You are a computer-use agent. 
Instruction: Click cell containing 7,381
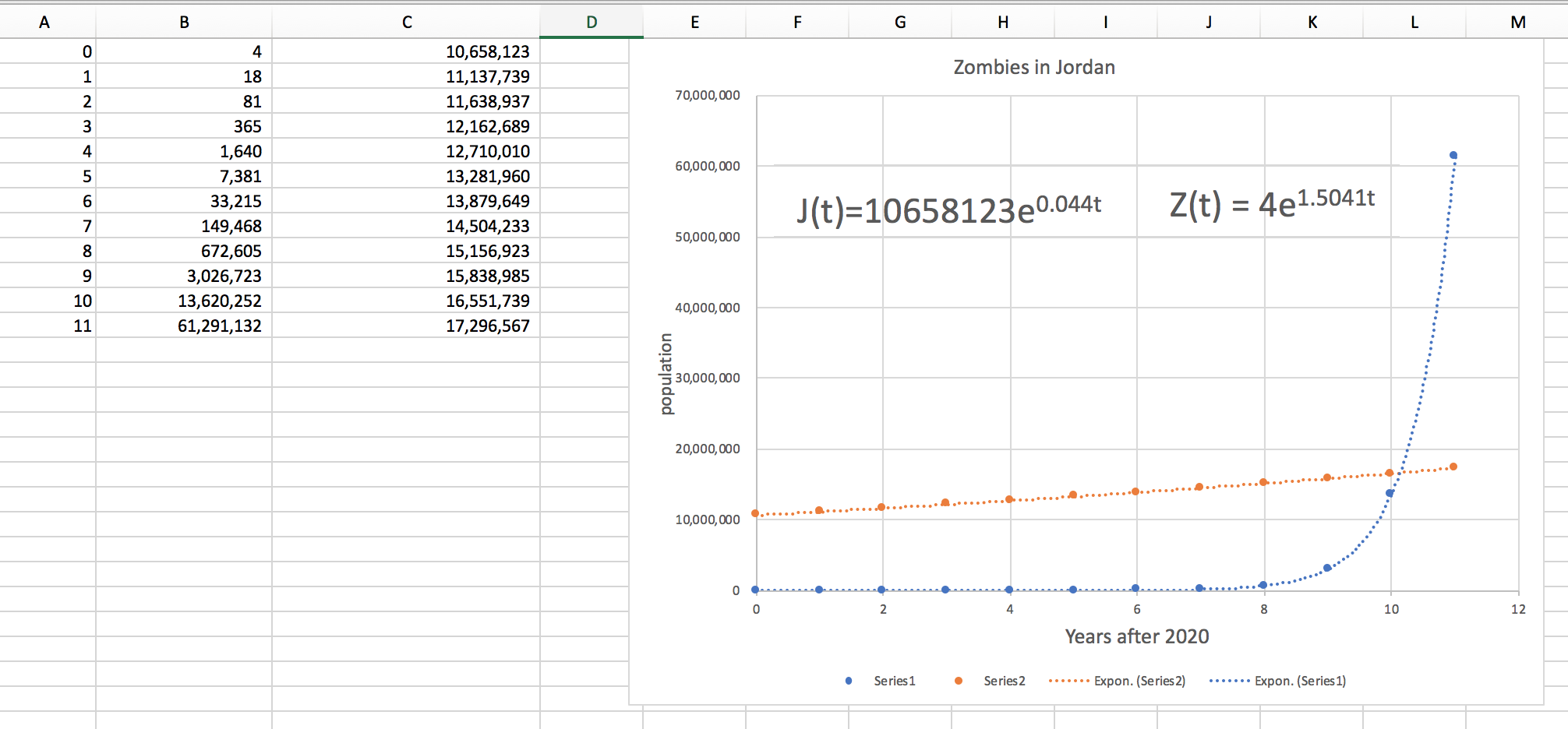184,176
